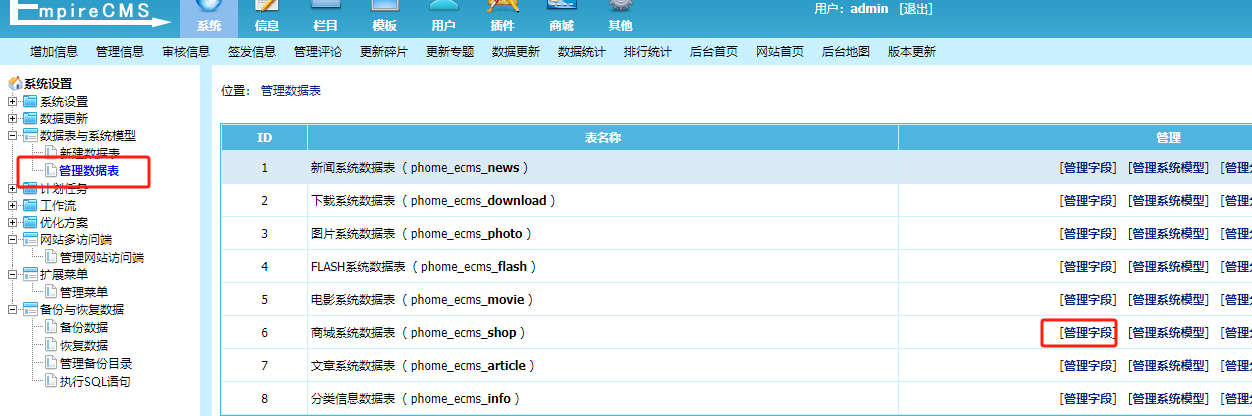Open the 商城 top navigation icon
The width and height of the screenshot is (1252, 416).
561,17
